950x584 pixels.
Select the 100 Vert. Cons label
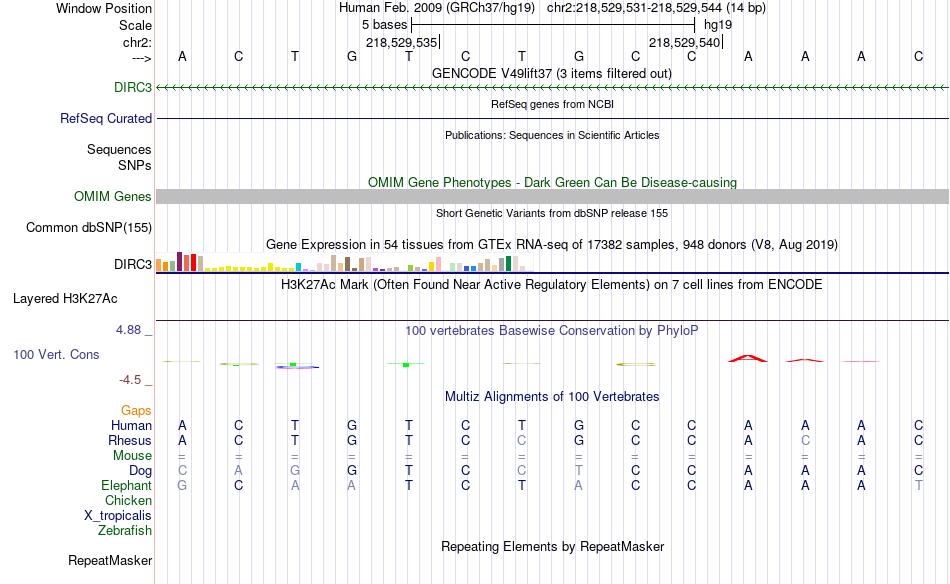click(56, 354)
